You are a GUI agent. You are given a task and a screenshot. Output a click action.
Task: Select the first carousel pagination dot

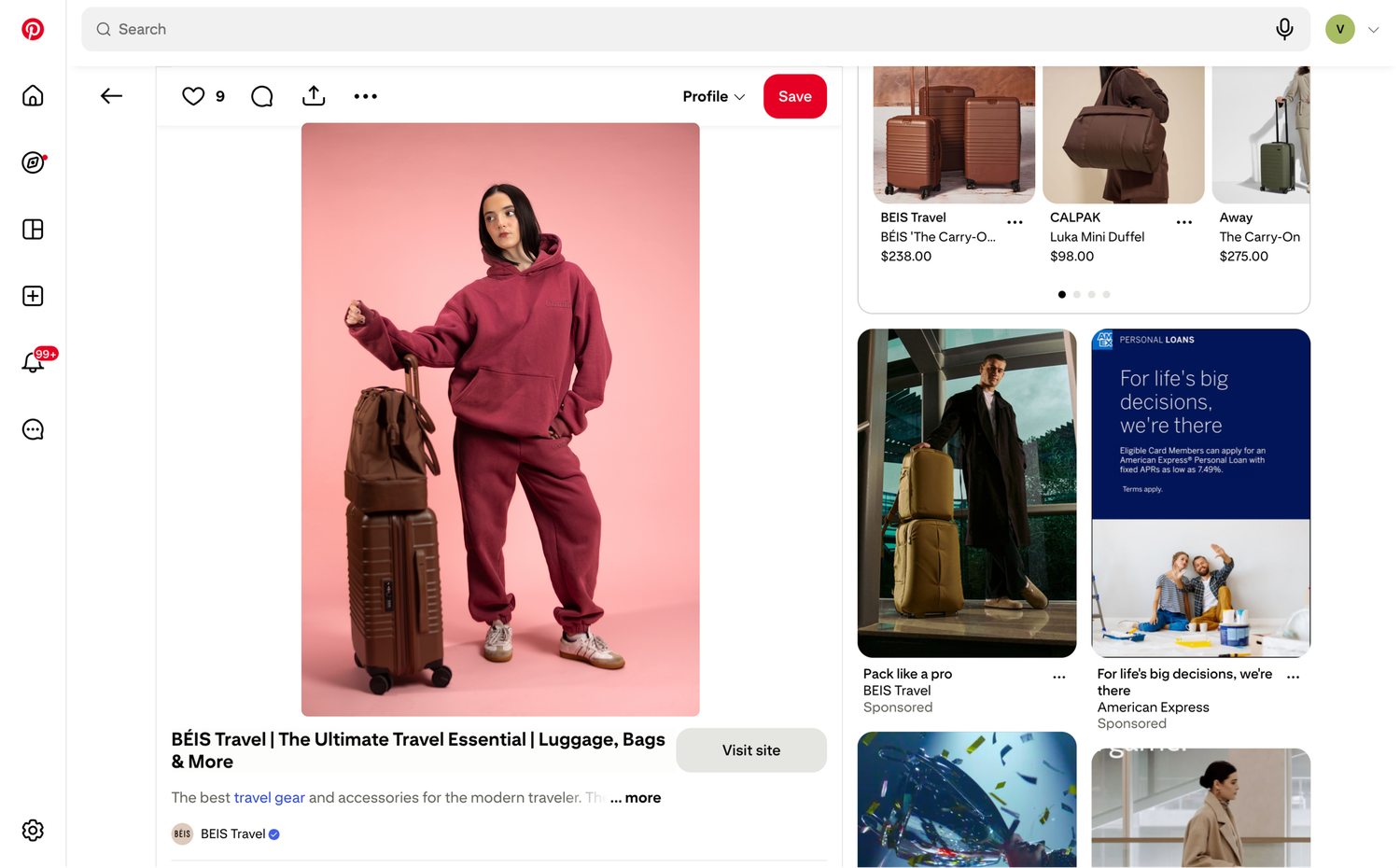[x=1062, y=294]
